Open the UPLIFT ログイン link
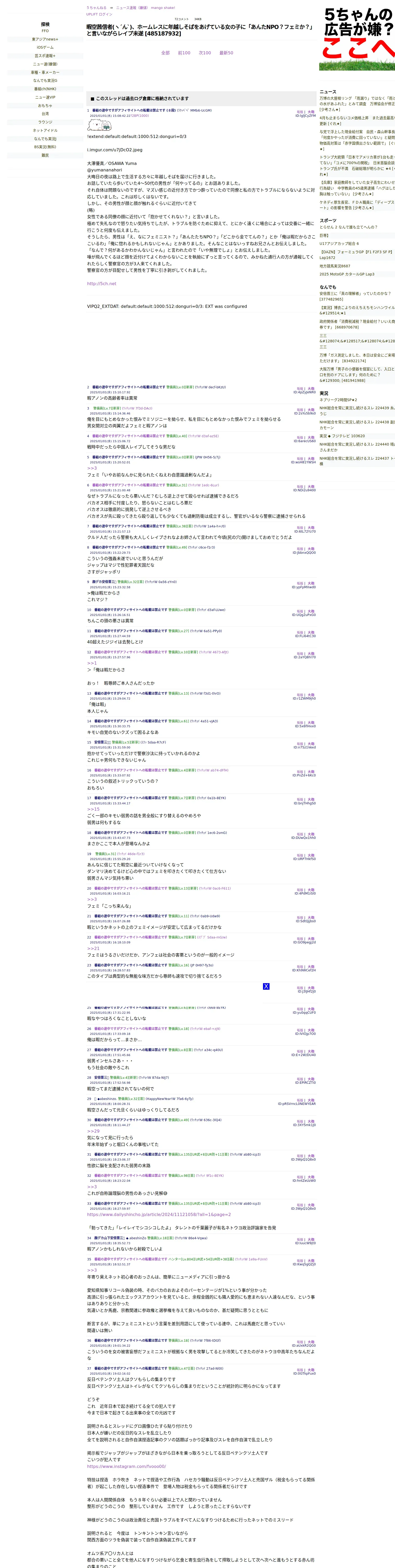This screenshot has width=395, height=1568. [x=99, y=14]
